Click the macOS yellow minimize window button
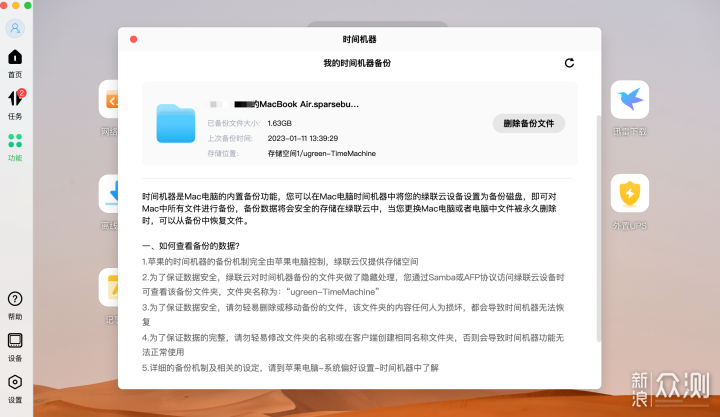The width and height of the screenshot is (720, 417). [16, 5]
